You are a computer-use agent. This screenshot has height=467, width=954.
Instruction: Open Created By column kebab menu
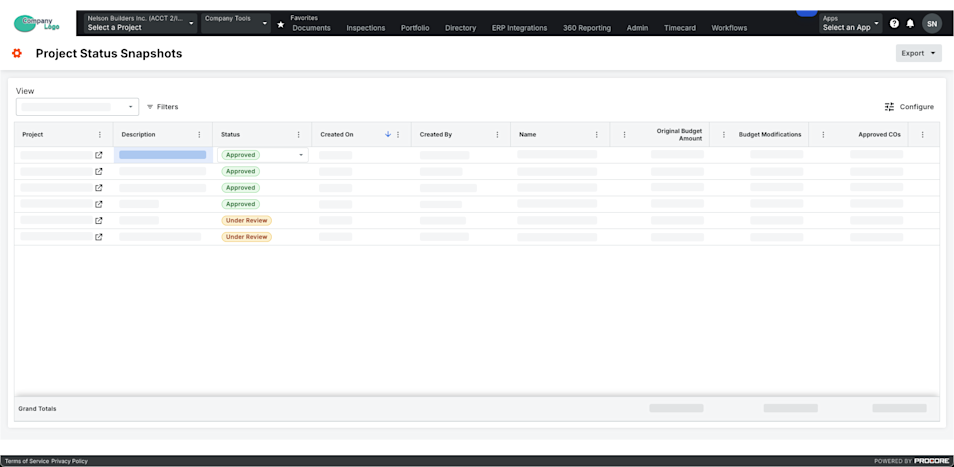(x=497, y=134)
